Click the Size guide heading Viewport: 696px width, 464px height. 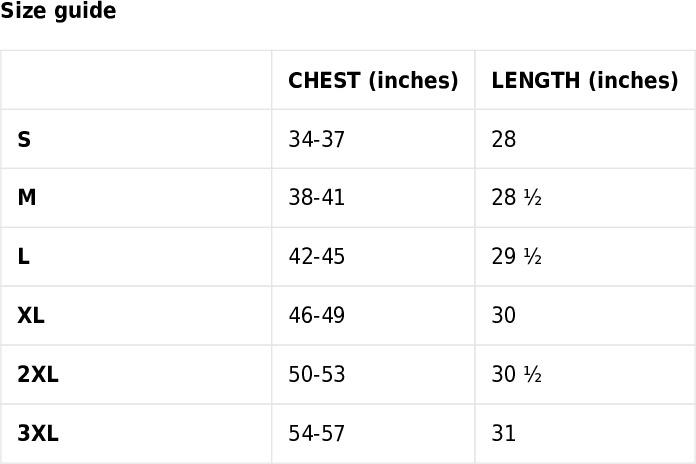coord(58,11)
